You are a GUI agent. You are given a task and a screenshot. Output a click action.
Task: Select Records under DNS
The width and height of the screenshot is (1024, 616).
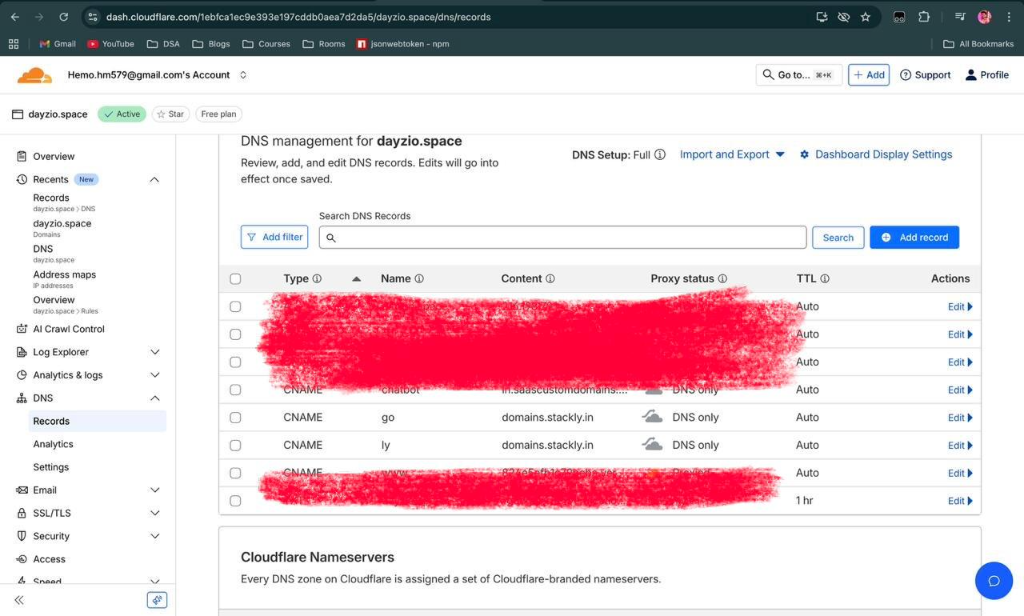[x=97, y=421]
